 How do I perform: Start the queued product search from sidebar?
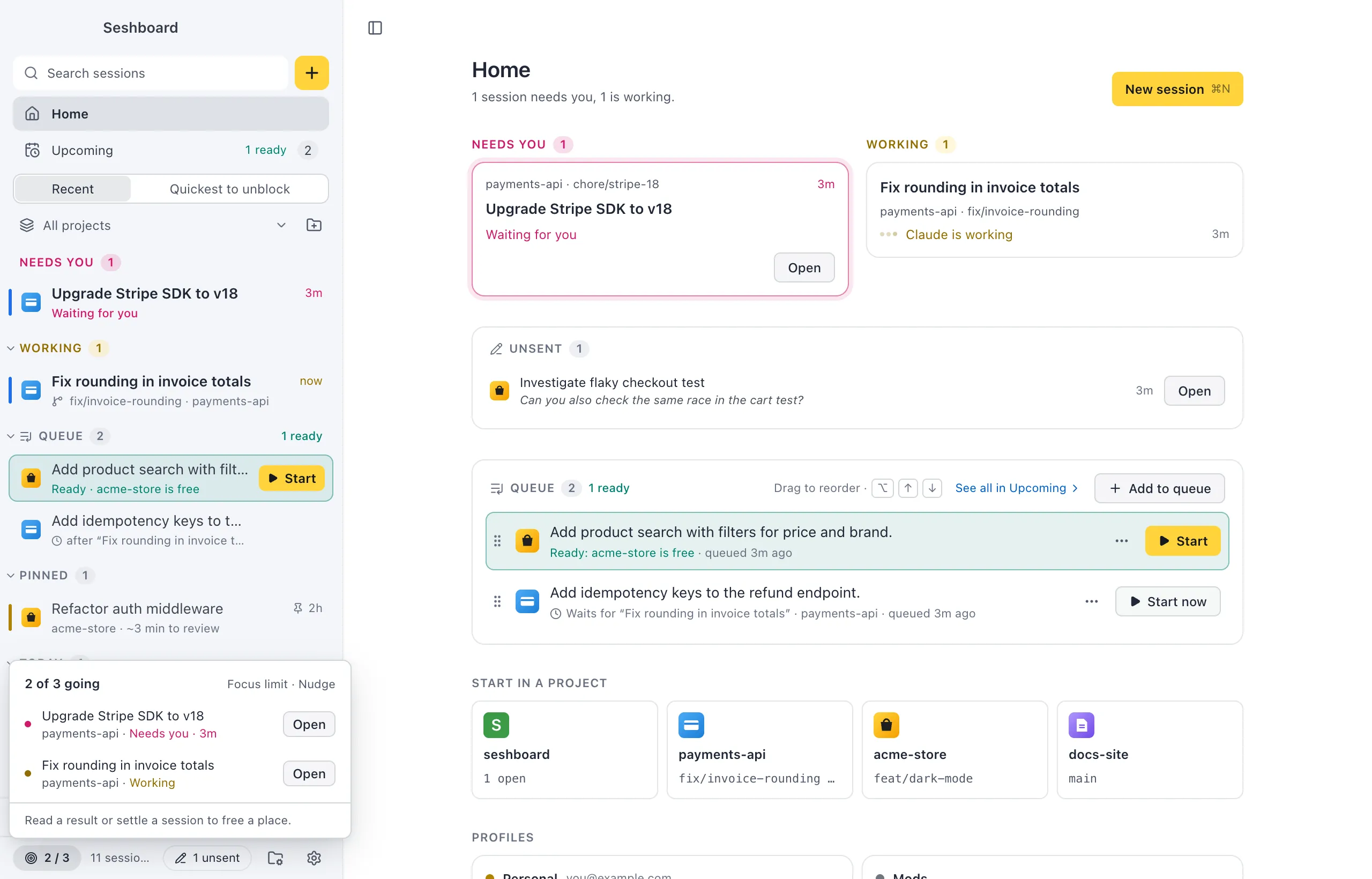click(292, 478)
